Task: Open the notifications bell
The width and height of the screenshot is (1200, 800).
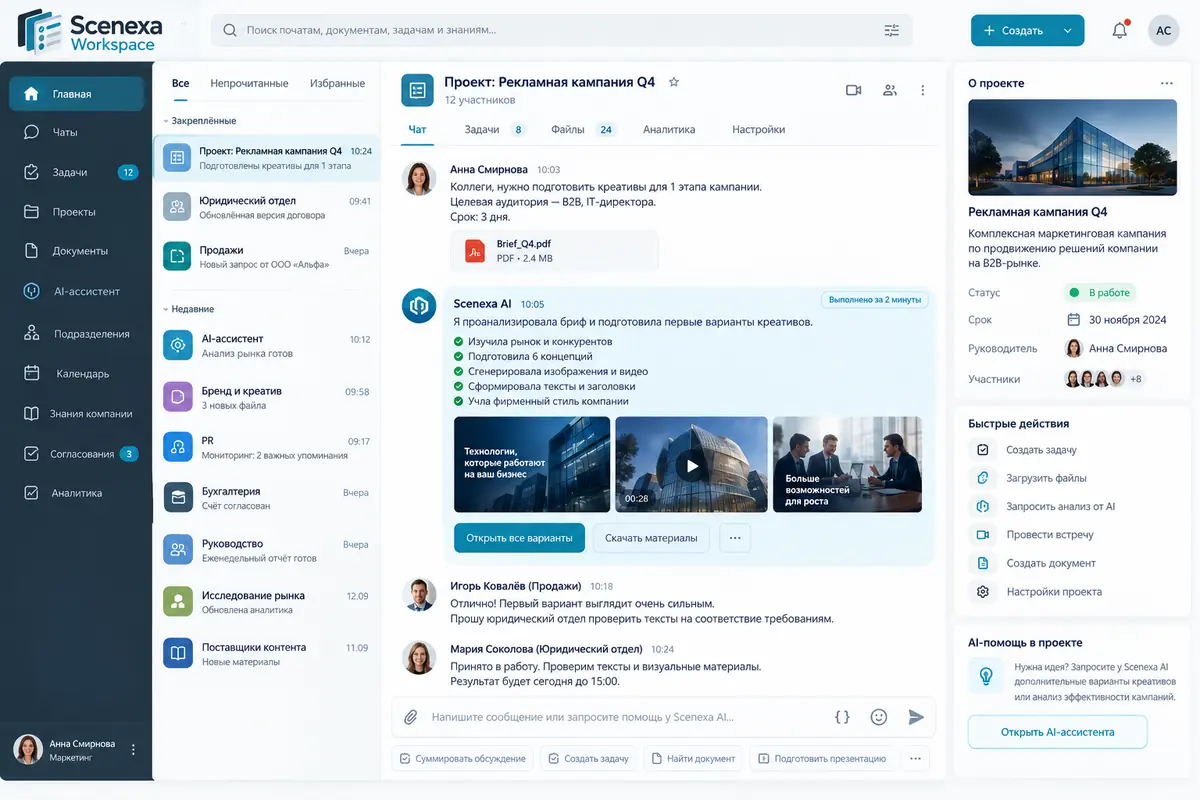Action: coord(1120,30)
